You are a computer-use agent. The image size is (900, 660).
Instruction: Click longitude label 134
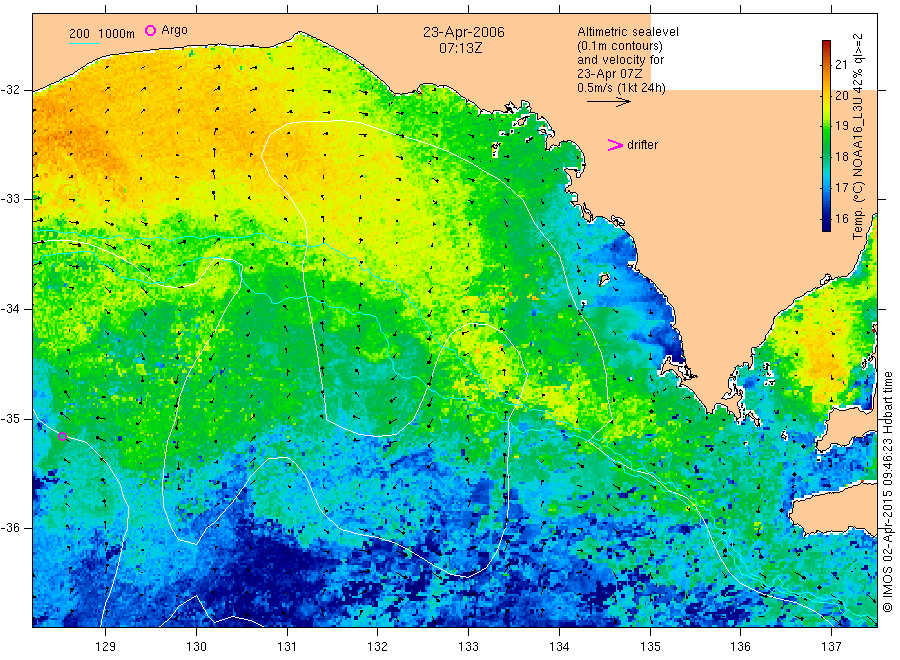[x=559, y=647]
